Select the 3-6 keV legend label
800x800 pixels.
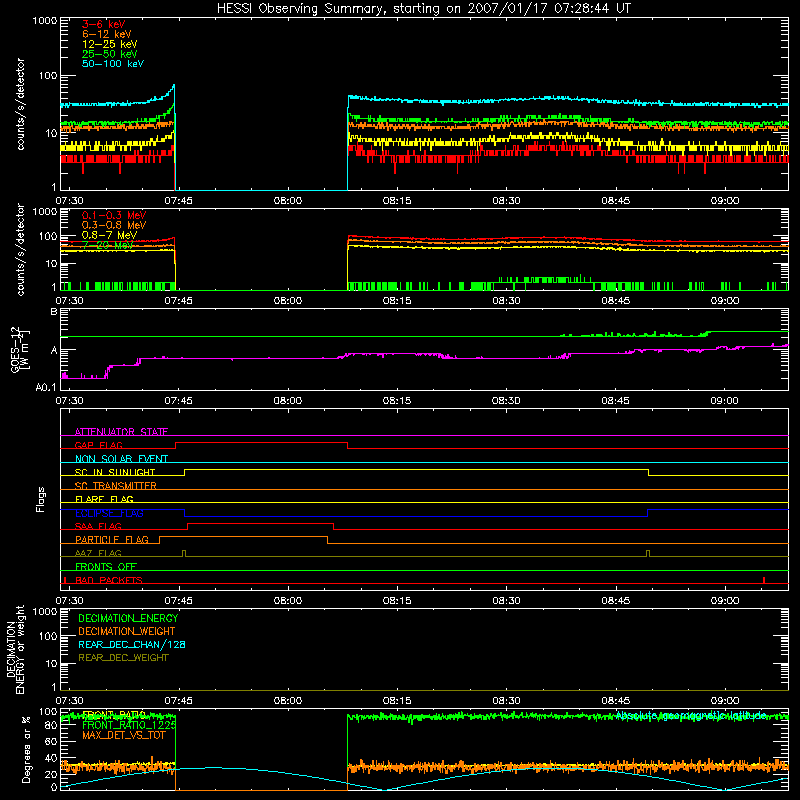104,24
